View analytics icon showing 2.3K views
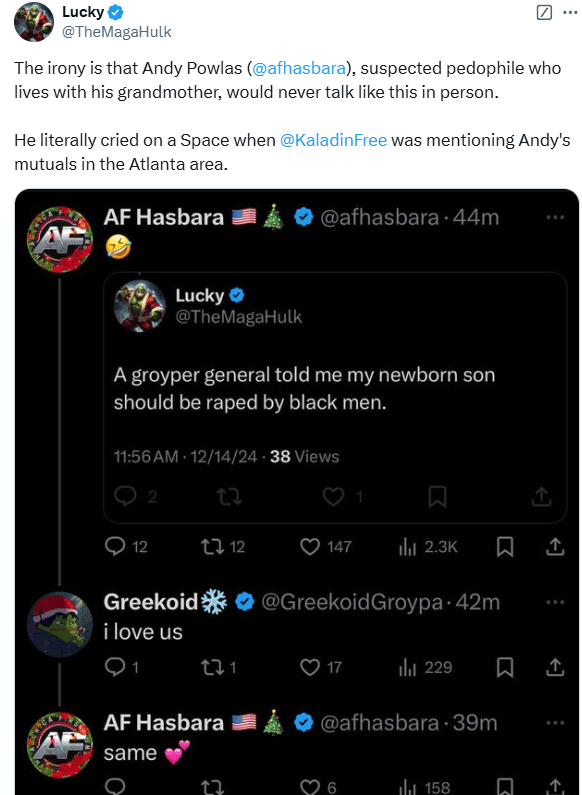 408,547
